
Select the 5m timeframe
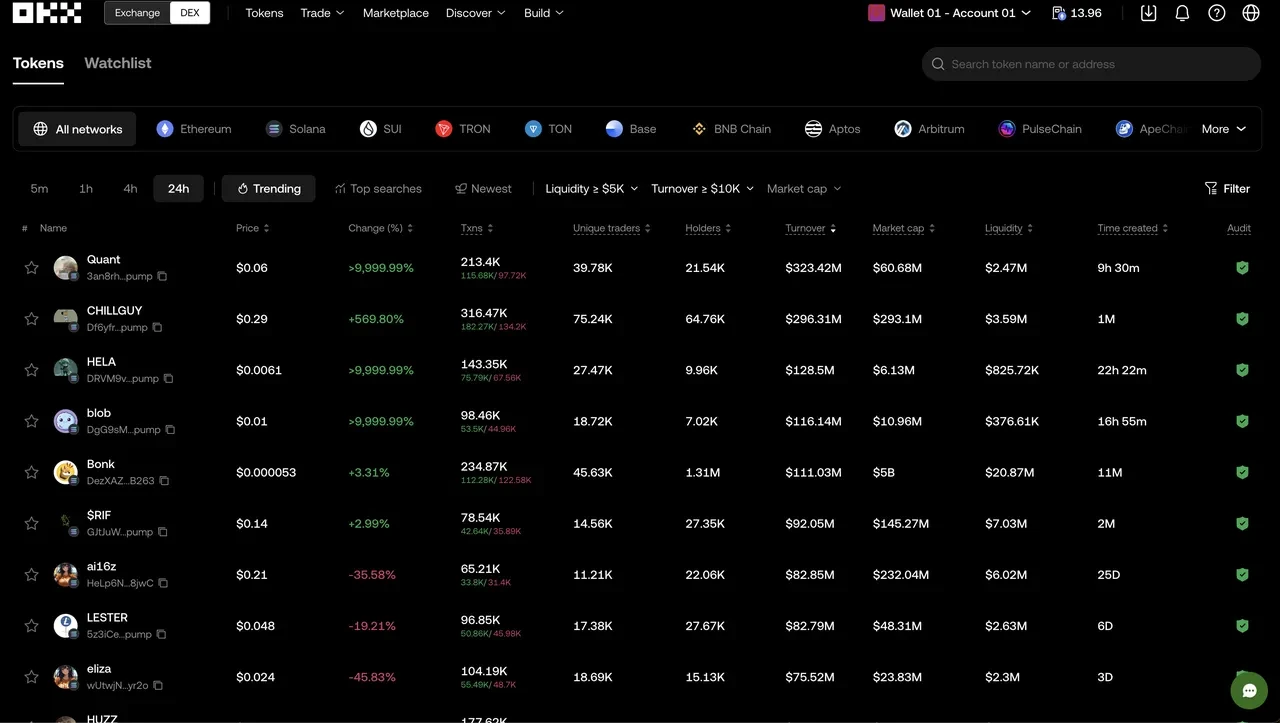coord(39,188)
